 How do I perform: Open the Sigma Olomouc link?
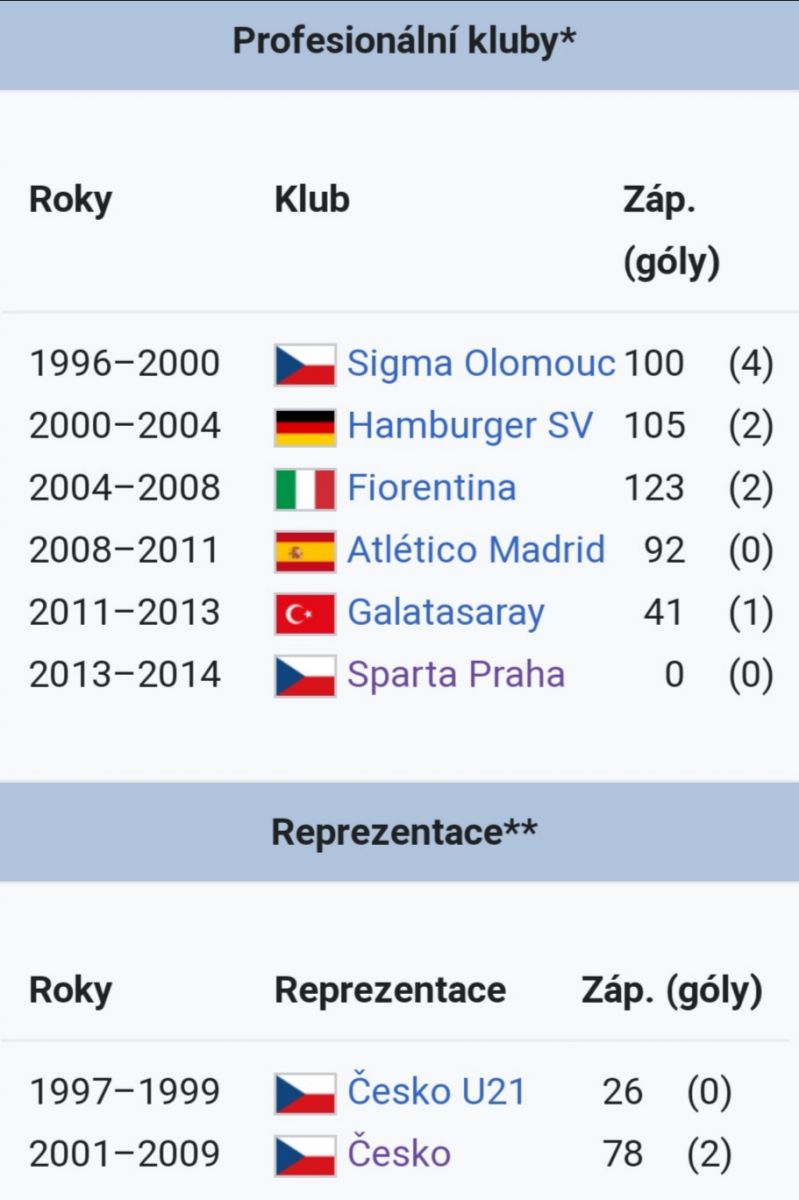point(481,363)
